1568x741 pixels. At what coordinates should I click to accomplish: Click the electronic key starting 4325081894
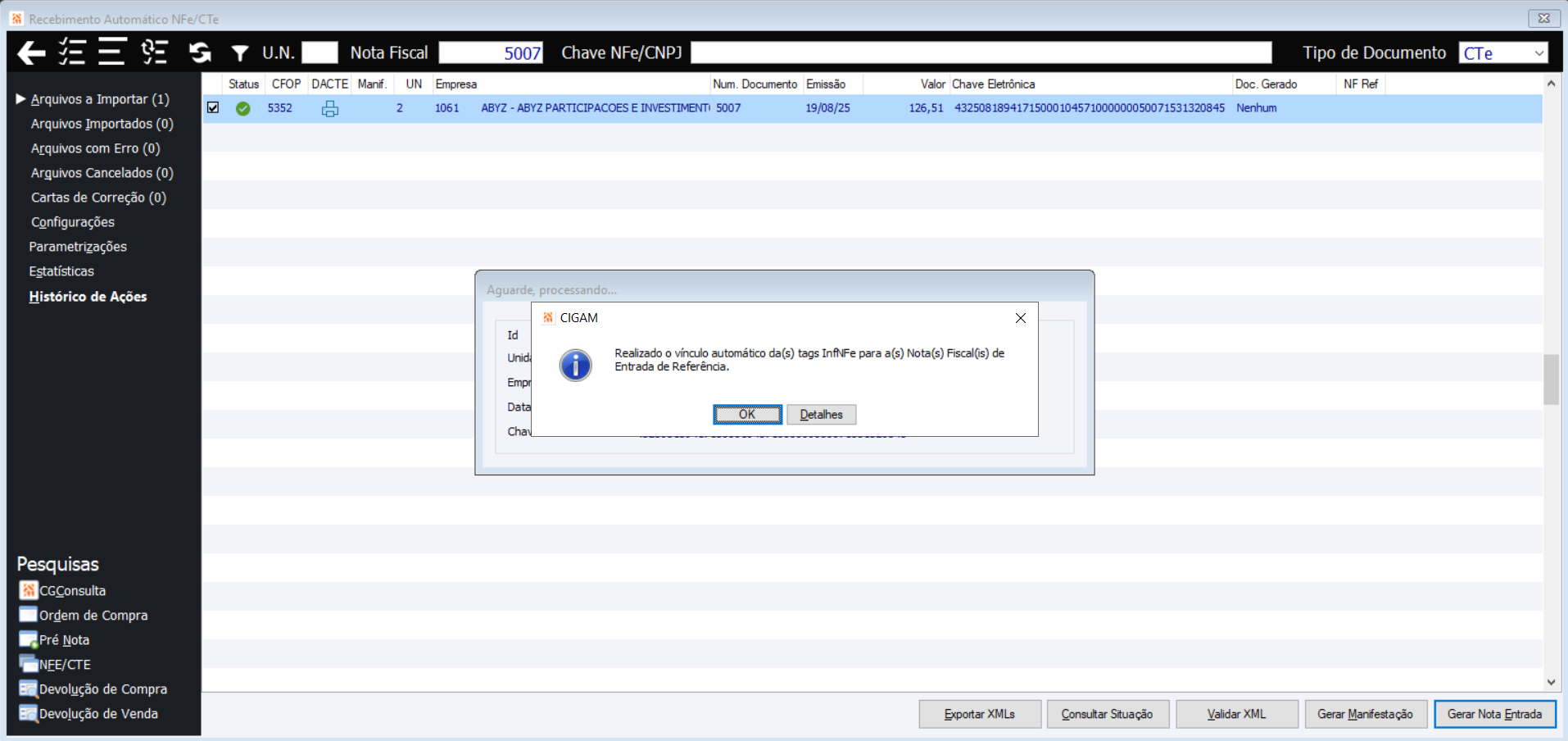(1090, 108)
